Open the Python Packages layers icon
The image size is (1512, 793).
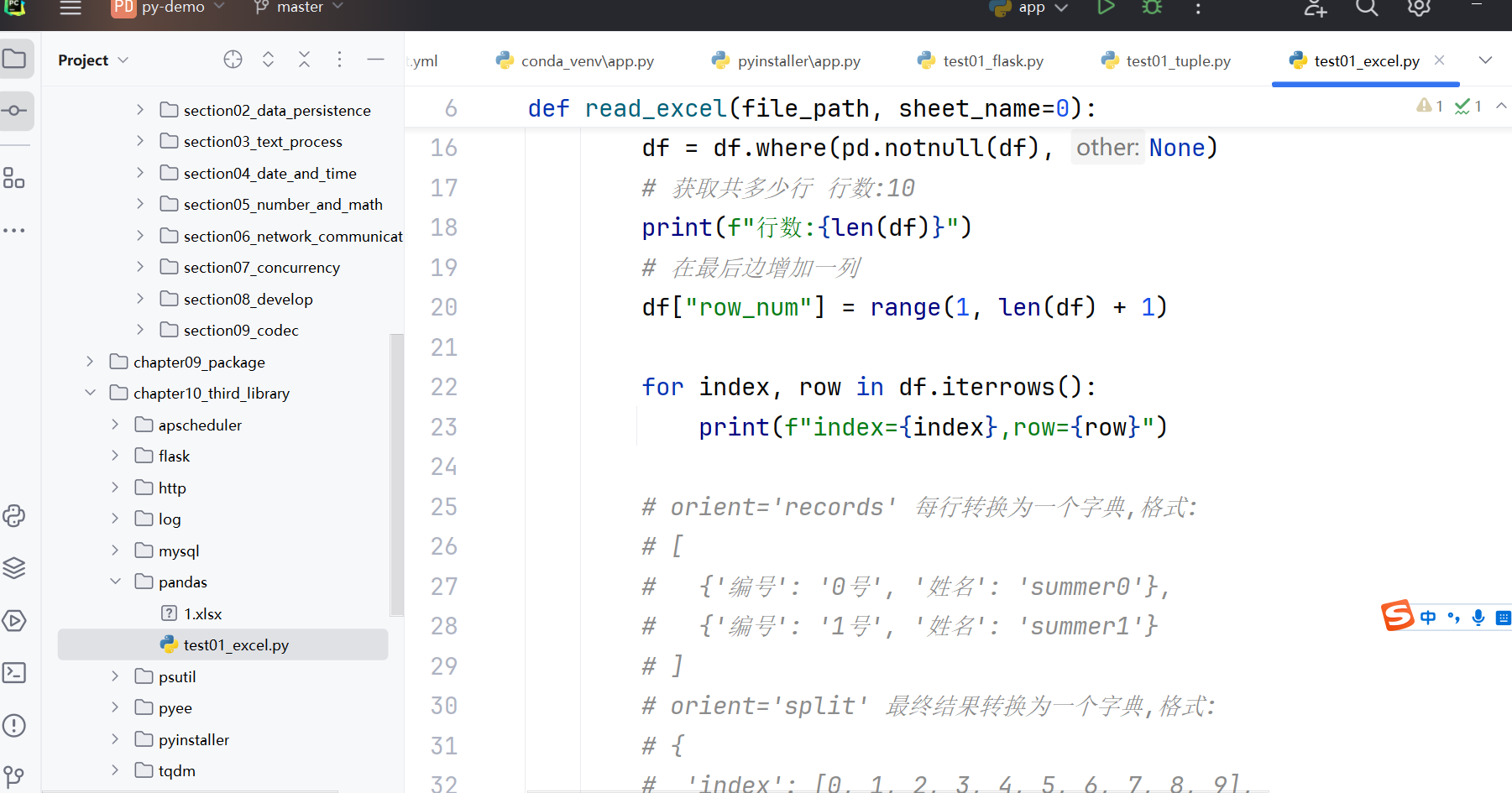[x=14, y=568]
